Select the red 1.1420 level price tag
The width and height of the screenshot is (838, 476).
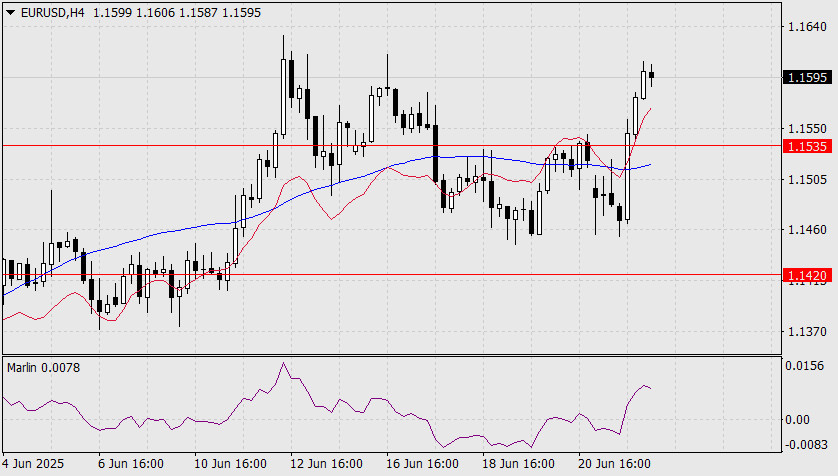point(807,275)
